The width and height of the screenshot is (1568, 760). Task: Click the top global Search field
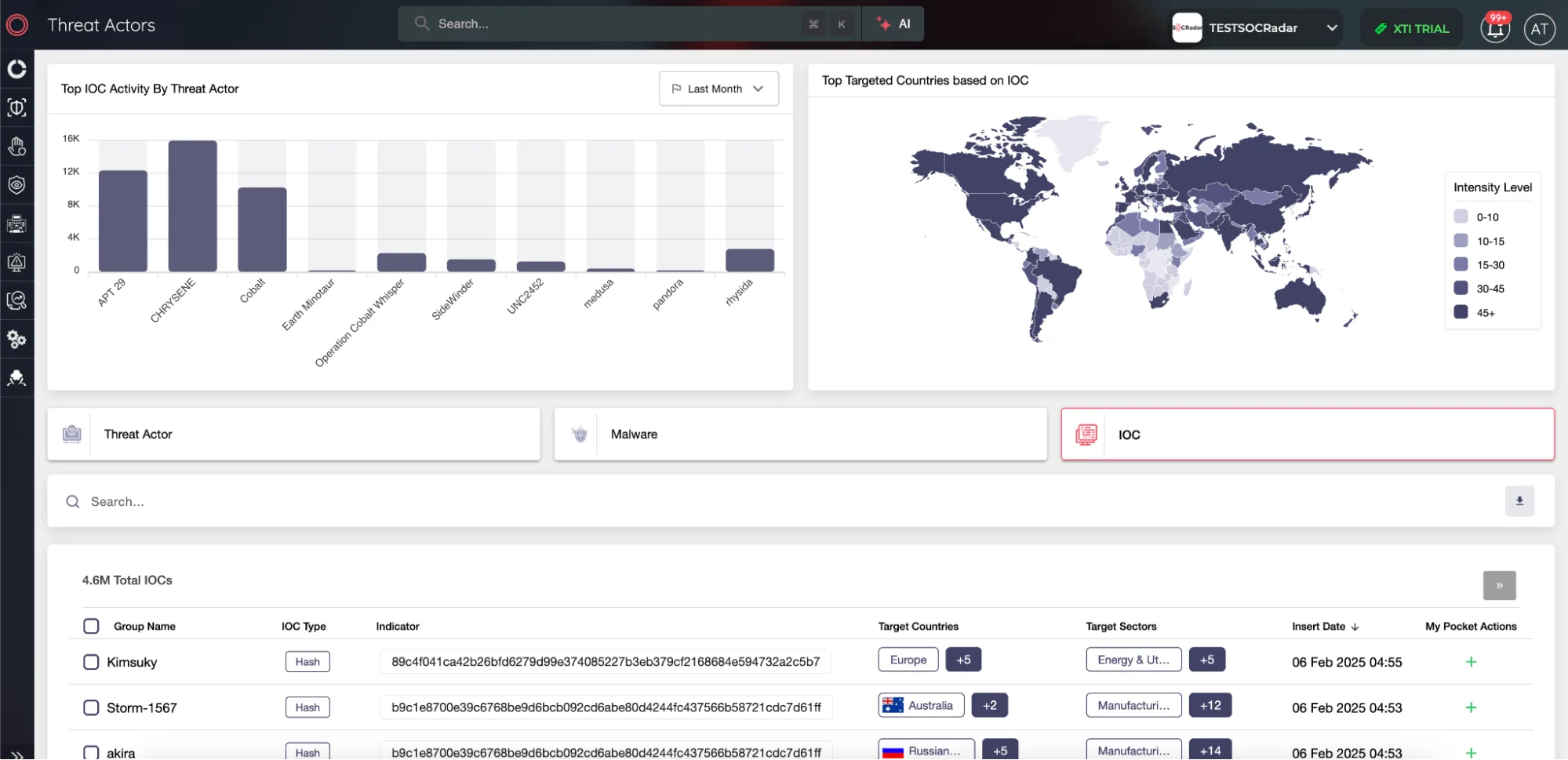pyautogui.click(x=629, y=24)
